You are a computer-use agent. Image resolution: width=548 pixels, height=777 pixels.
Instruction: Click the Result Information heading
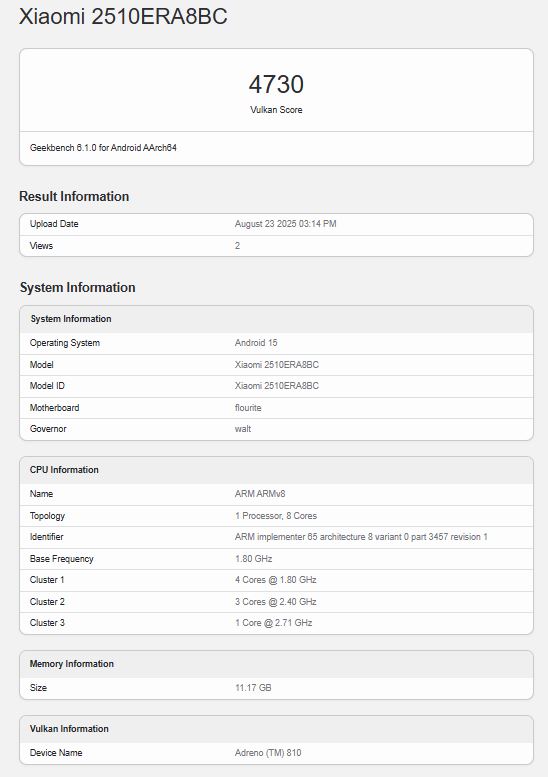[74, 196]
